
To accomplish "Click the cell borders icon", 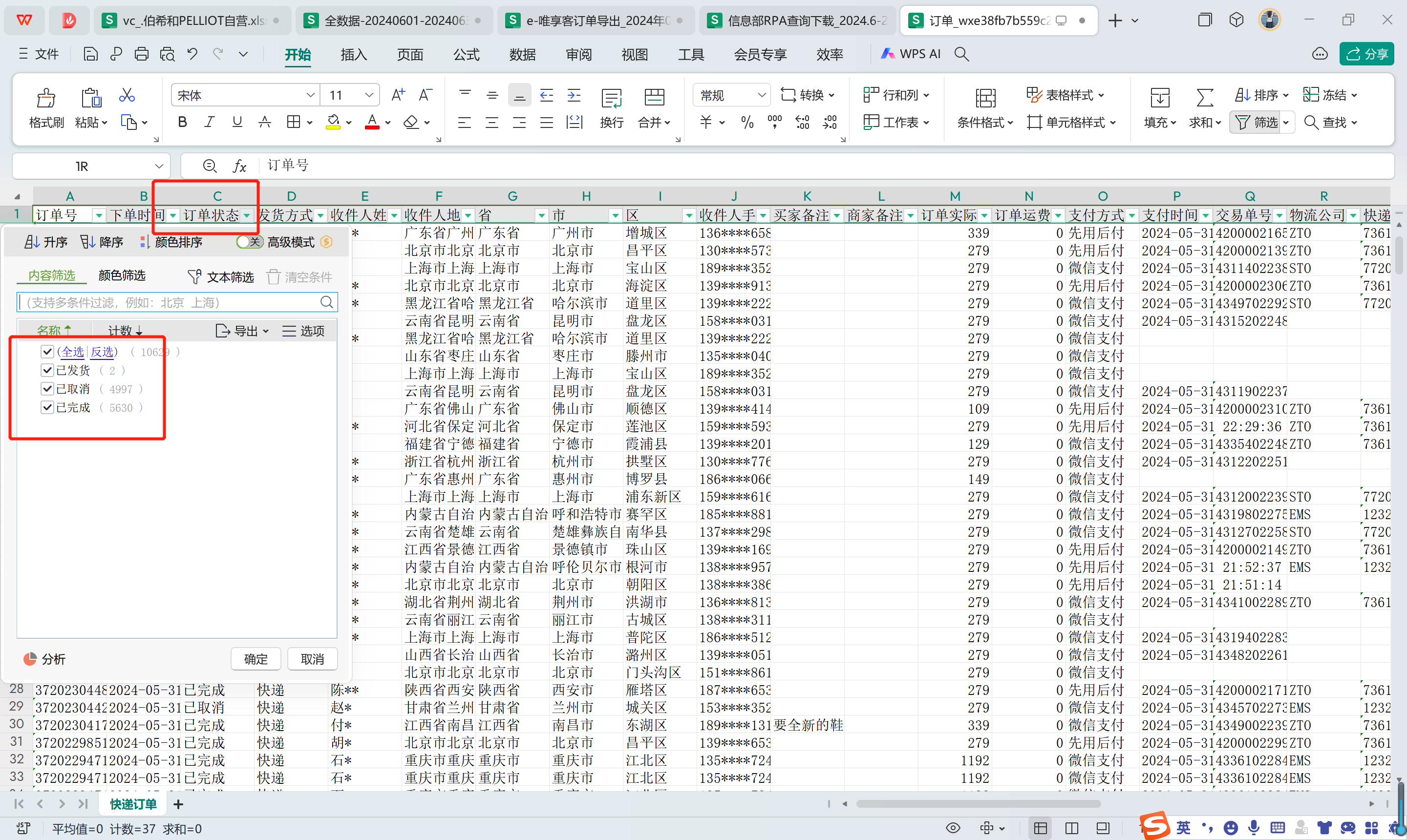I will 293,122.
